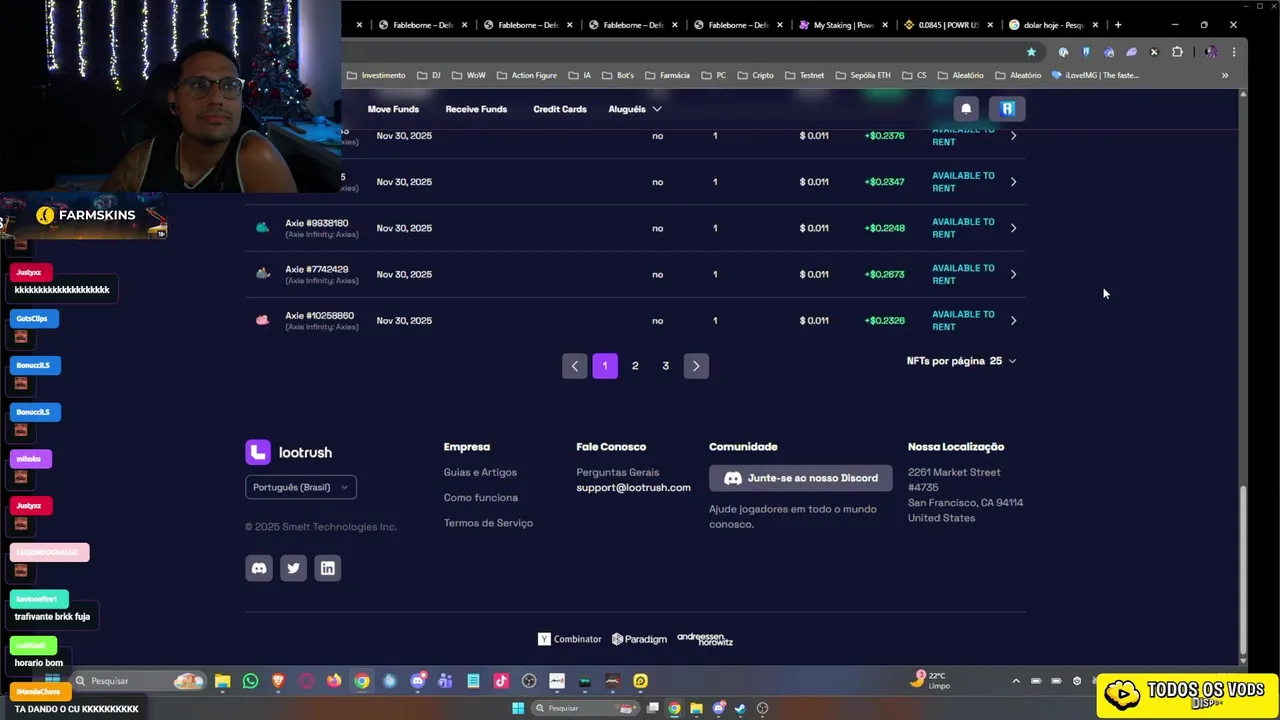
Task: Open Receive Funds in the nav
Action: (476, 109)
